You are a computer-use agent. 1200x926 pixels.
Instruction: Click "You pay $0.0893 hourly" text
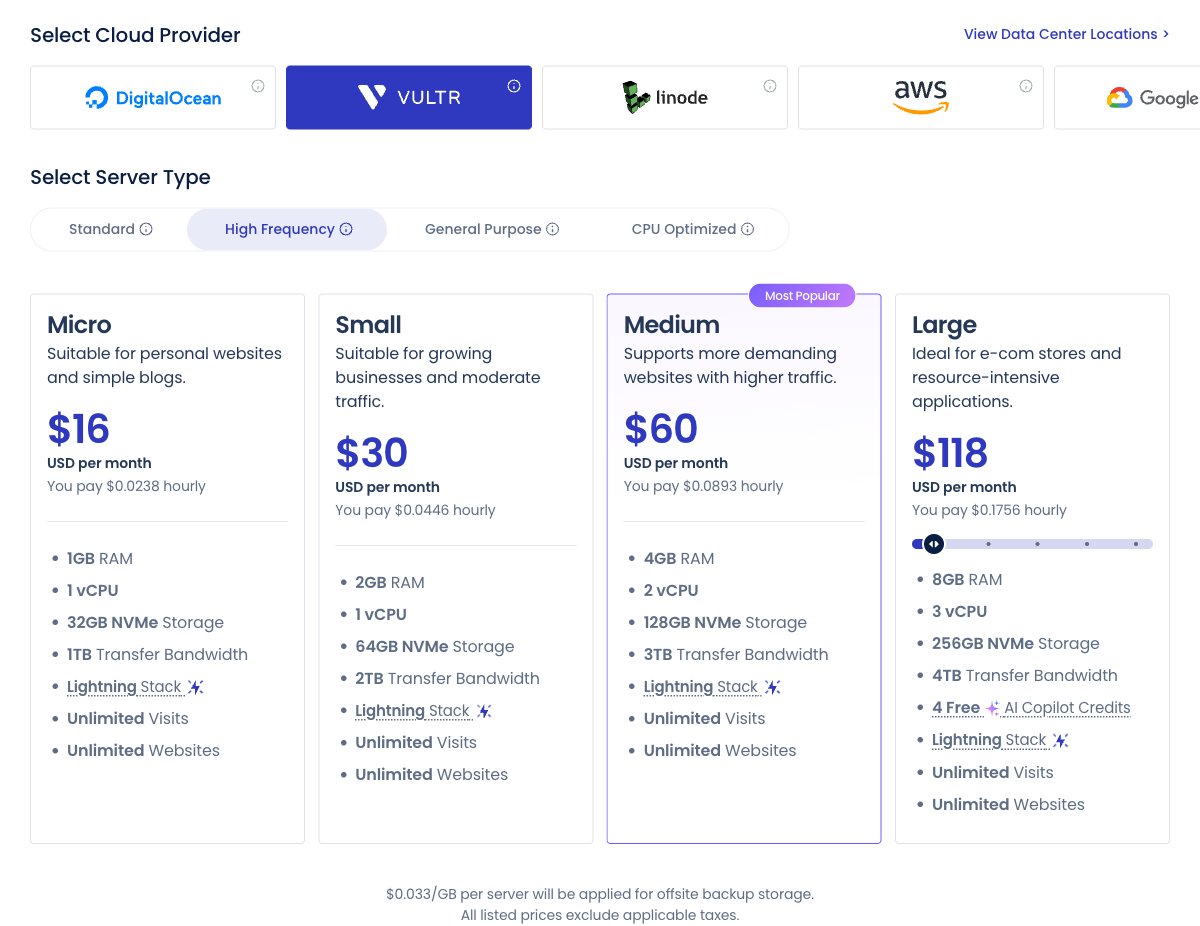click(x=703, y=486)
